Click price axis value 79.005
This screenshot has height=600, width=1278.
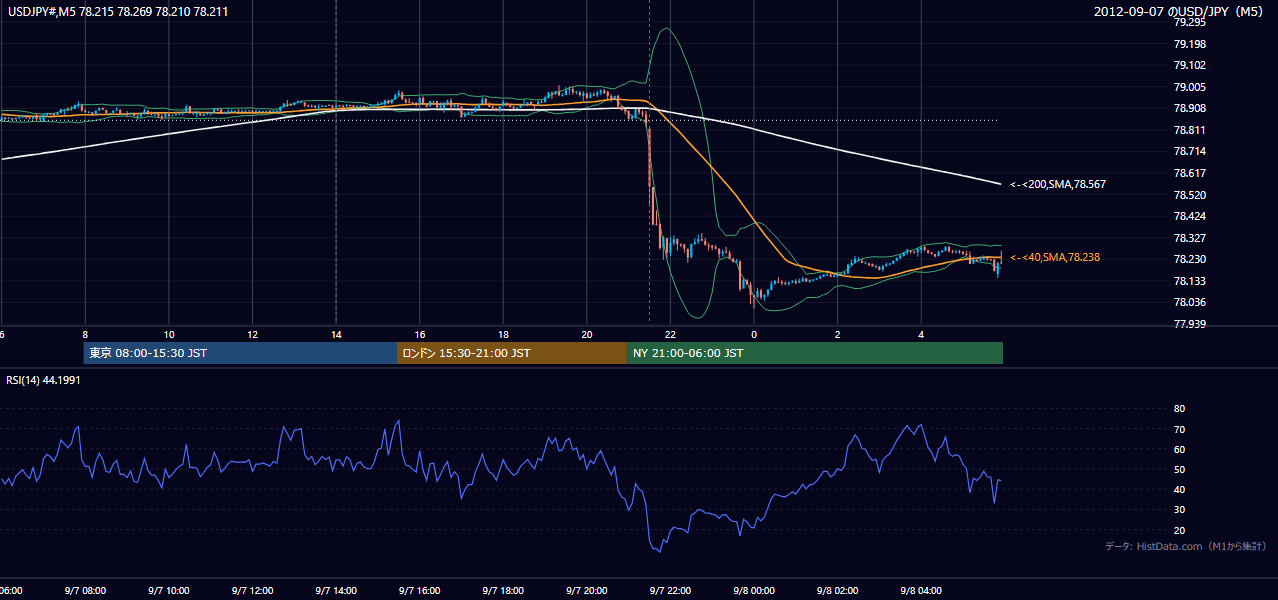click(x=1188, y=87)
